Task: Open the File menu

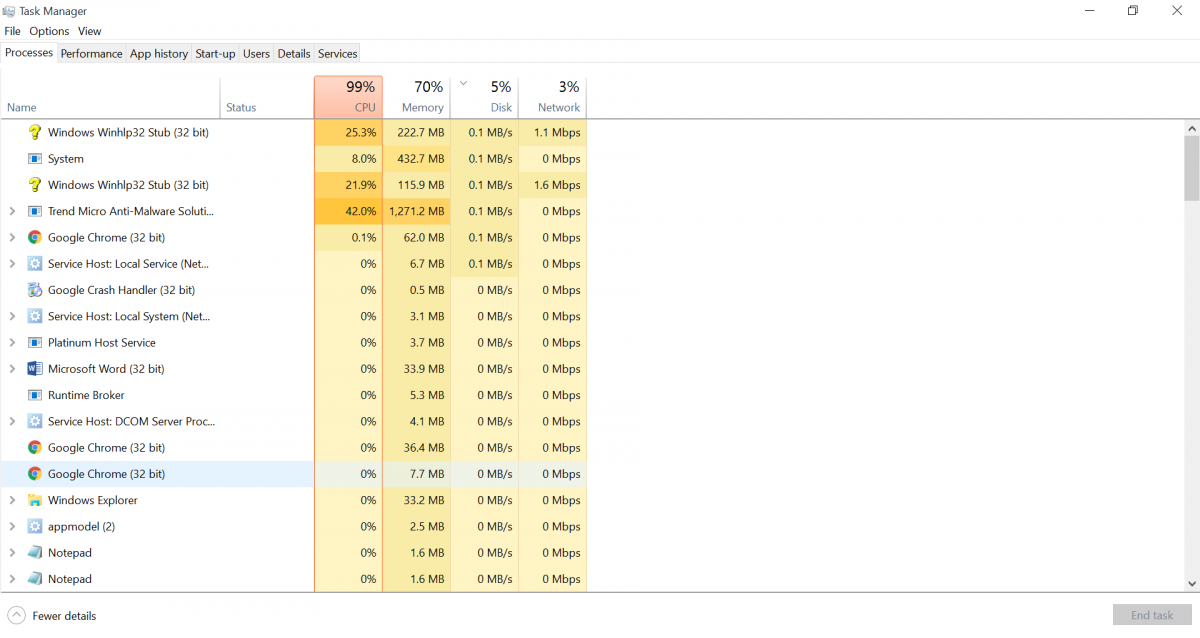Action: pos(13,31)
